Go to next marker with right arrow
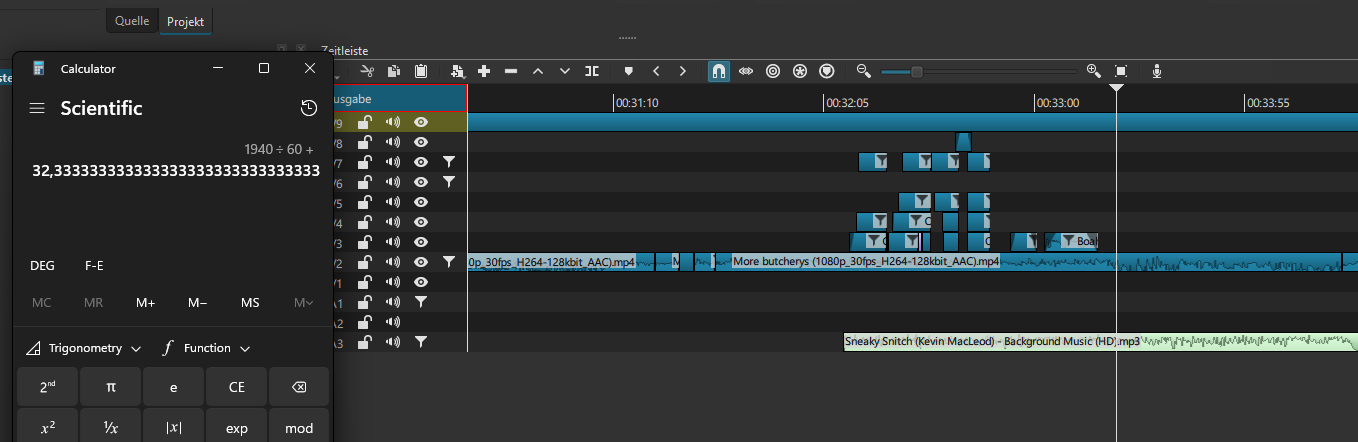The width and height of the screenshot is (1358, 442). [683, 71]
